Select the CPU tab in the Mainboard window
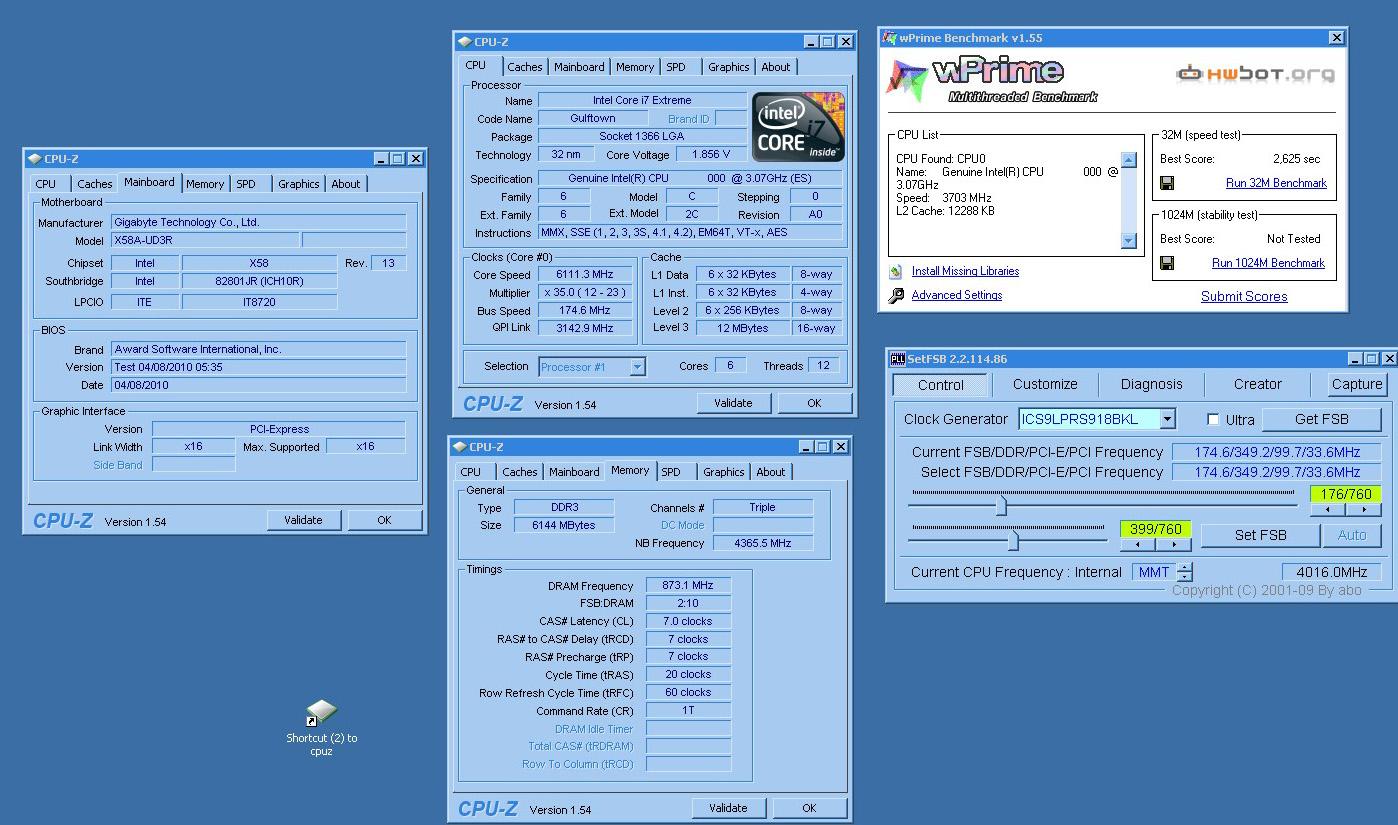The image size is (1398, 825). pos(46,184)
